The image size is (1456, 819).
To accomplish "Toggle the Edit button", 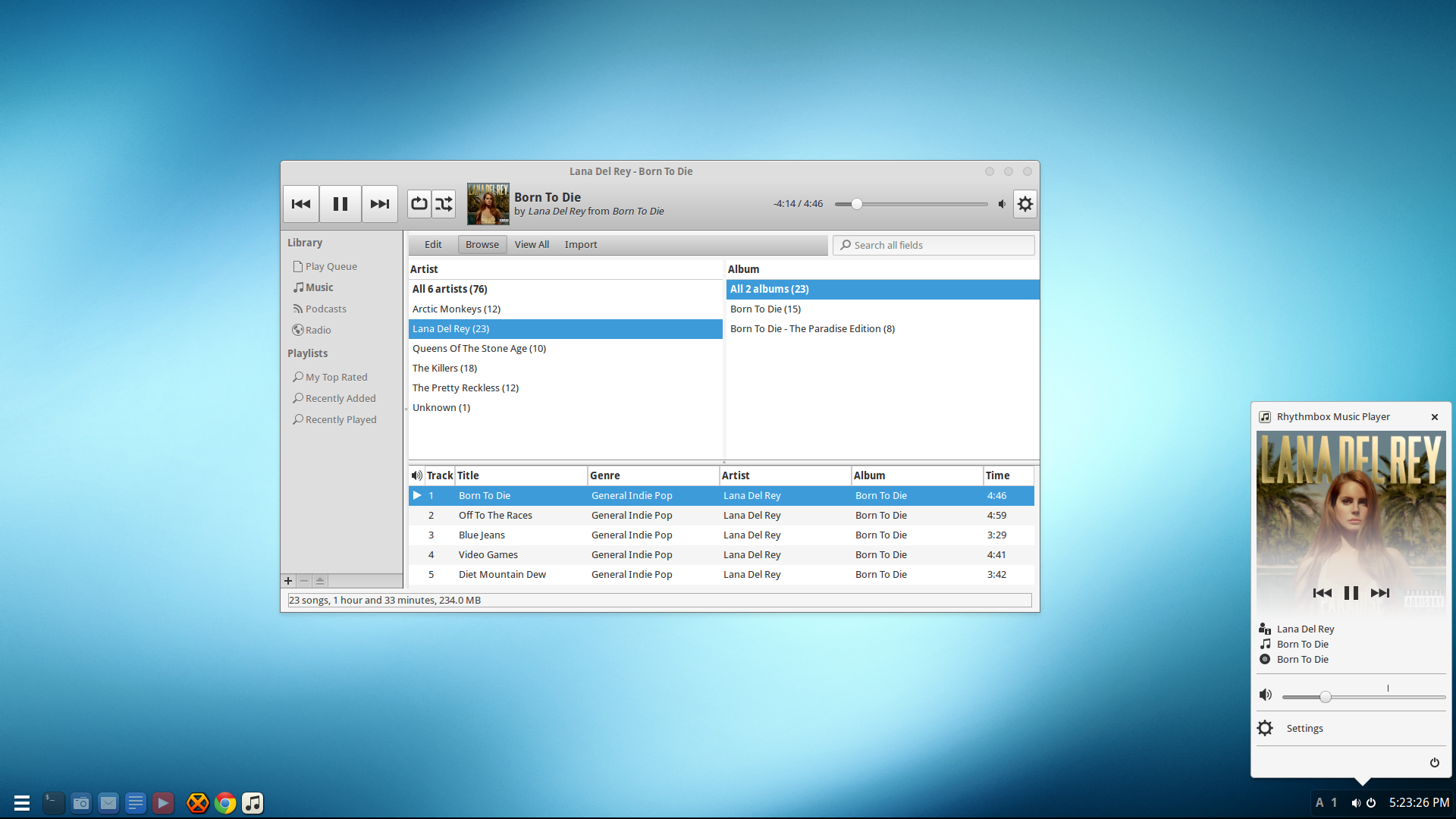I will click(433, 244).
